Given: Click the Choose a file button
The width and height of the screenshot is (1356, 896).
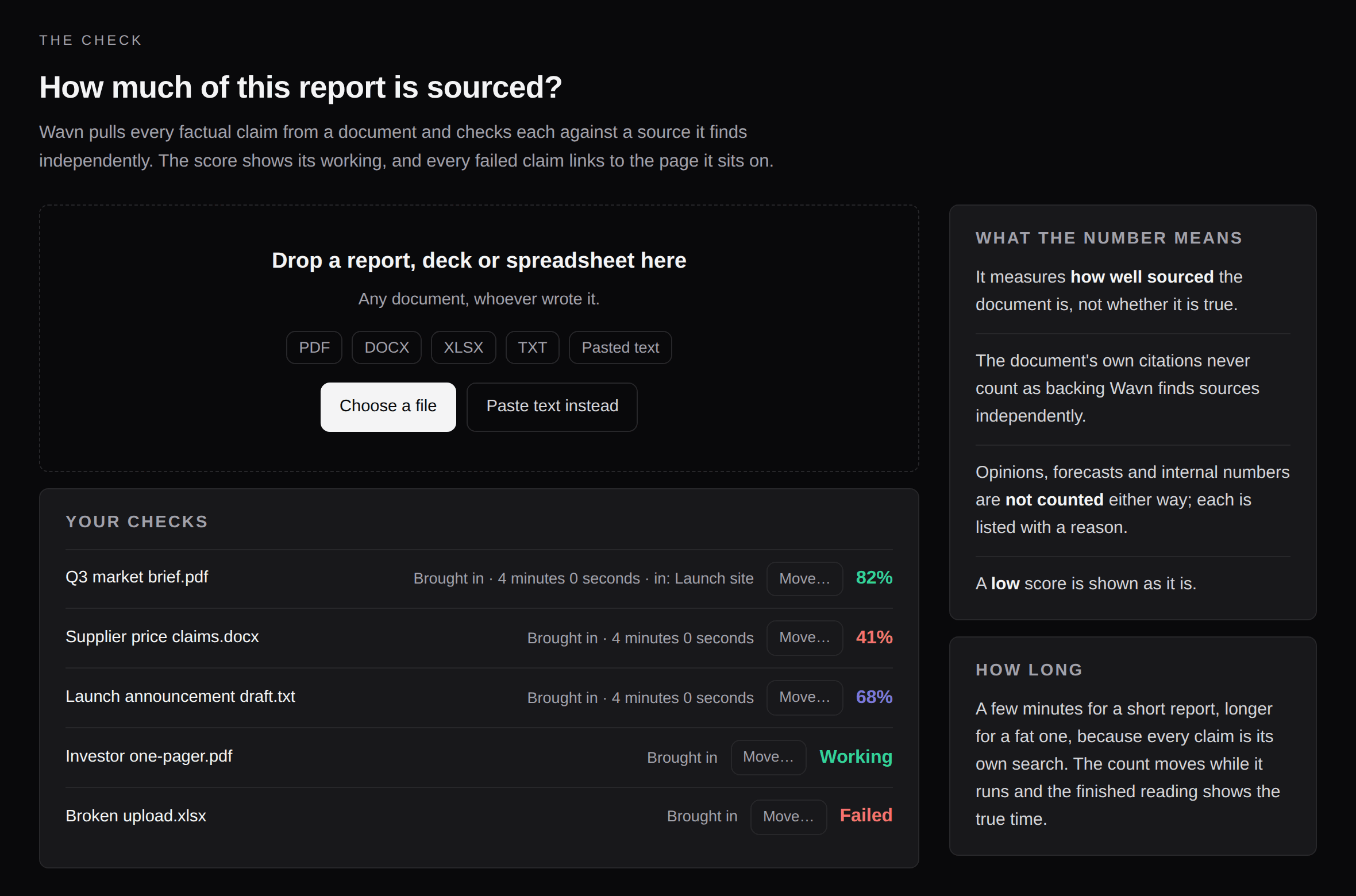Looking at the screenshot, I should click(x=388, y=407).
